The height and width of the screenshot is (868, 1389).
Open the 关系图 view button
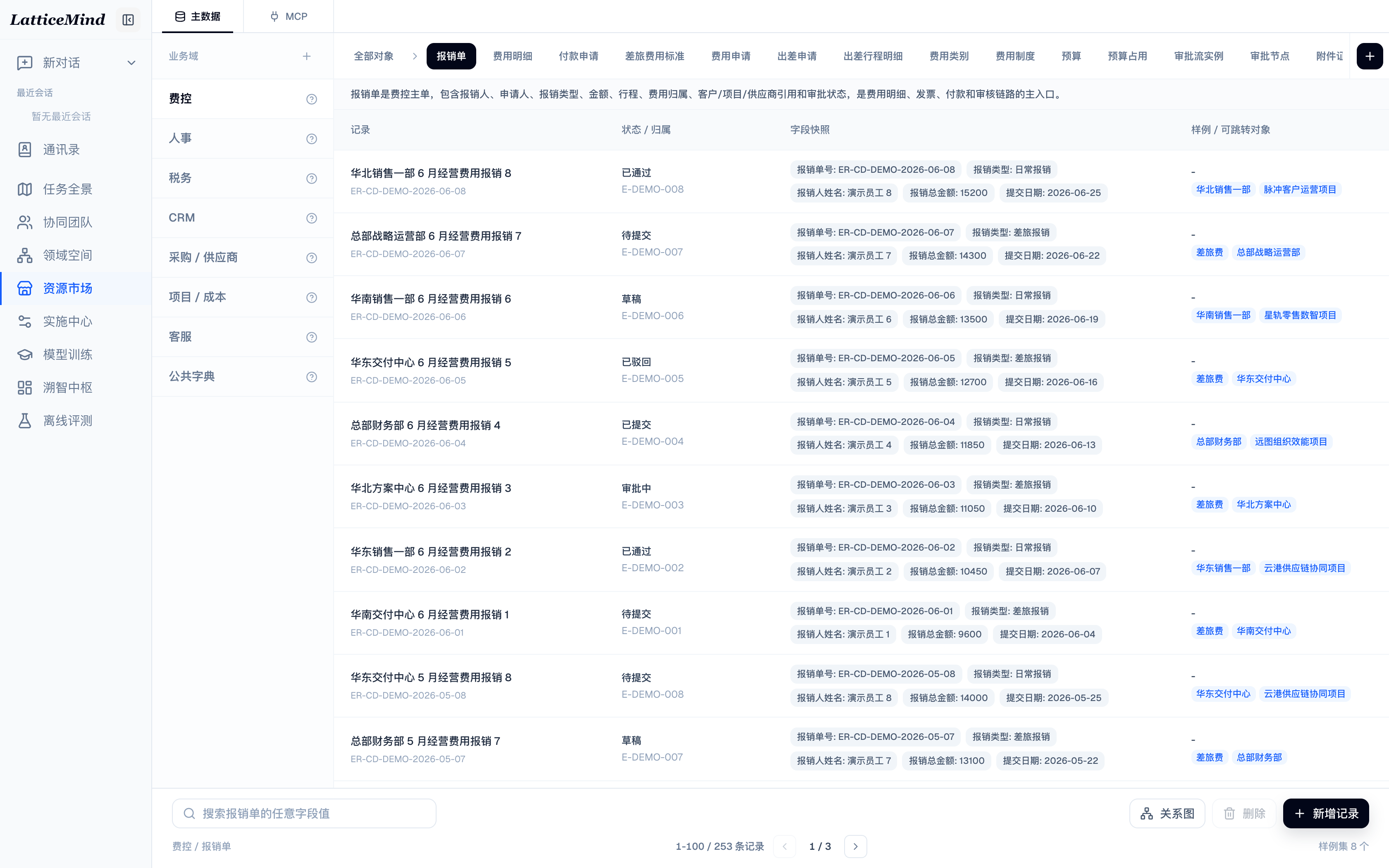point(1167,813)
